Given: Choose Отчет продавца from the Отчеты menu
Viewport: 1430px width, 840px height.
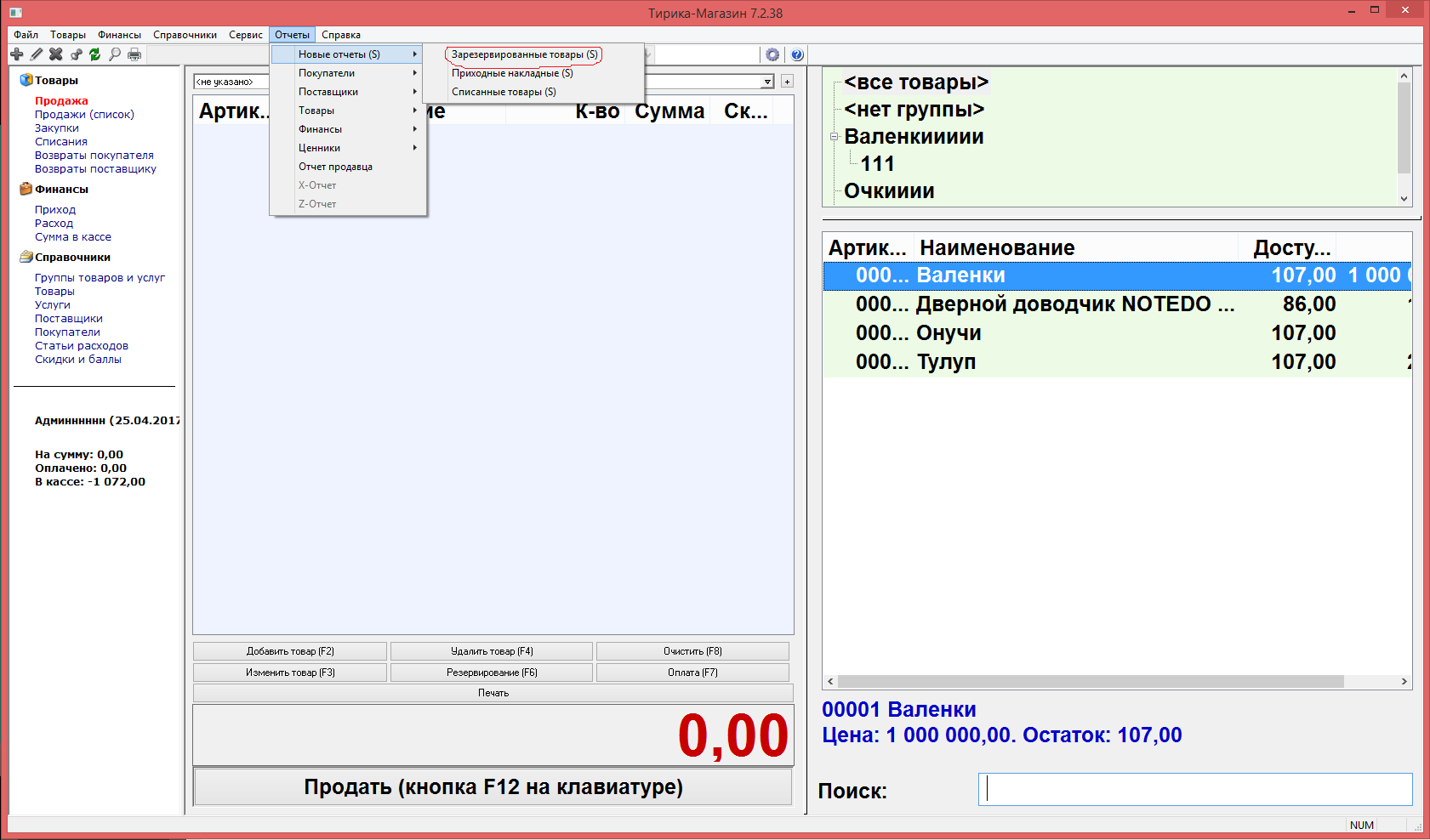Looking at the screenshot, I should coord(348,167).
